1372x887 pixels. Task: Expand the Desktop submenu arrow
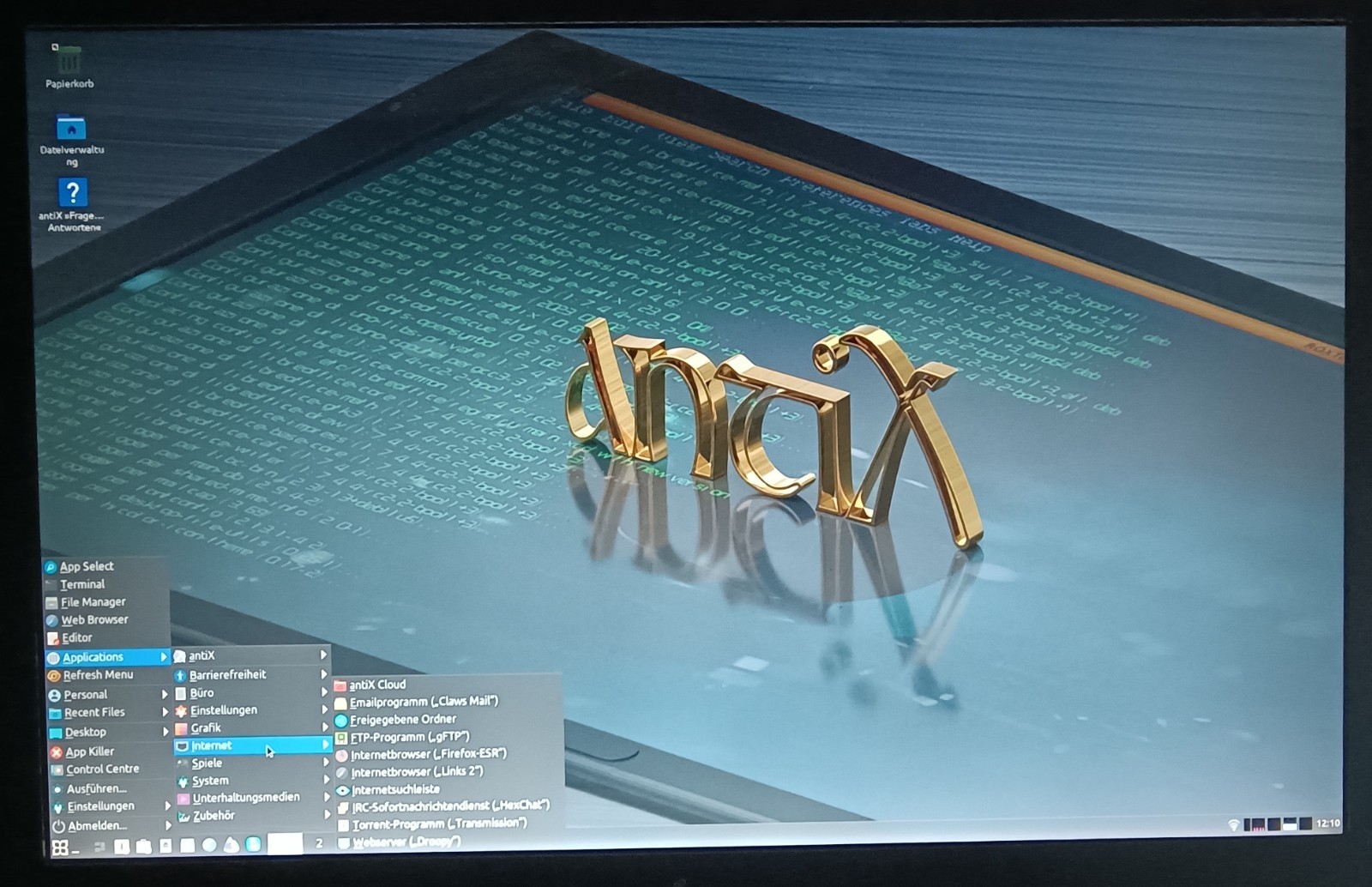coord(165,732)
